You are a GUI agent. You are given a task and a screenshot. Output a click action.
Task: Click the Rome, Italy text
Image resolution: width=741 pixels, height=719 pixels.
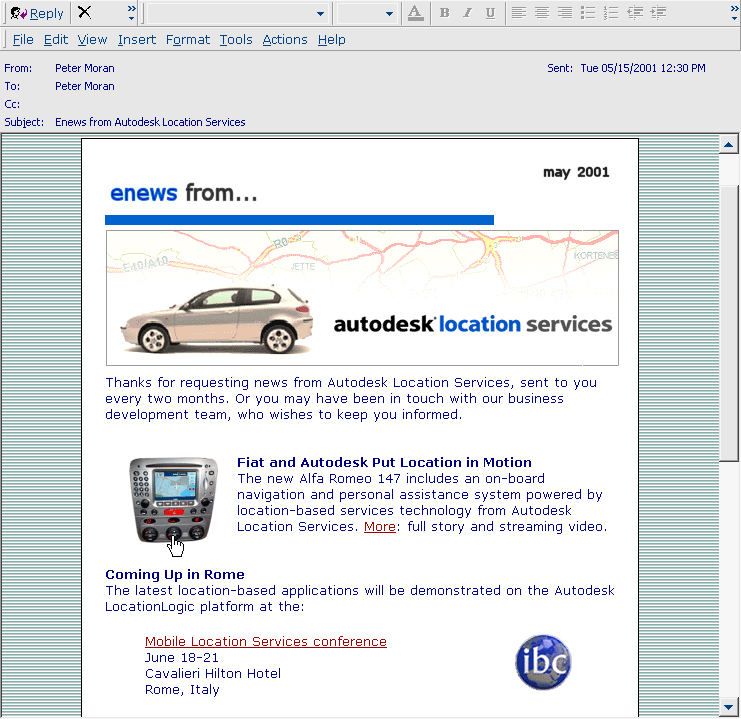(x=182, y=690)
